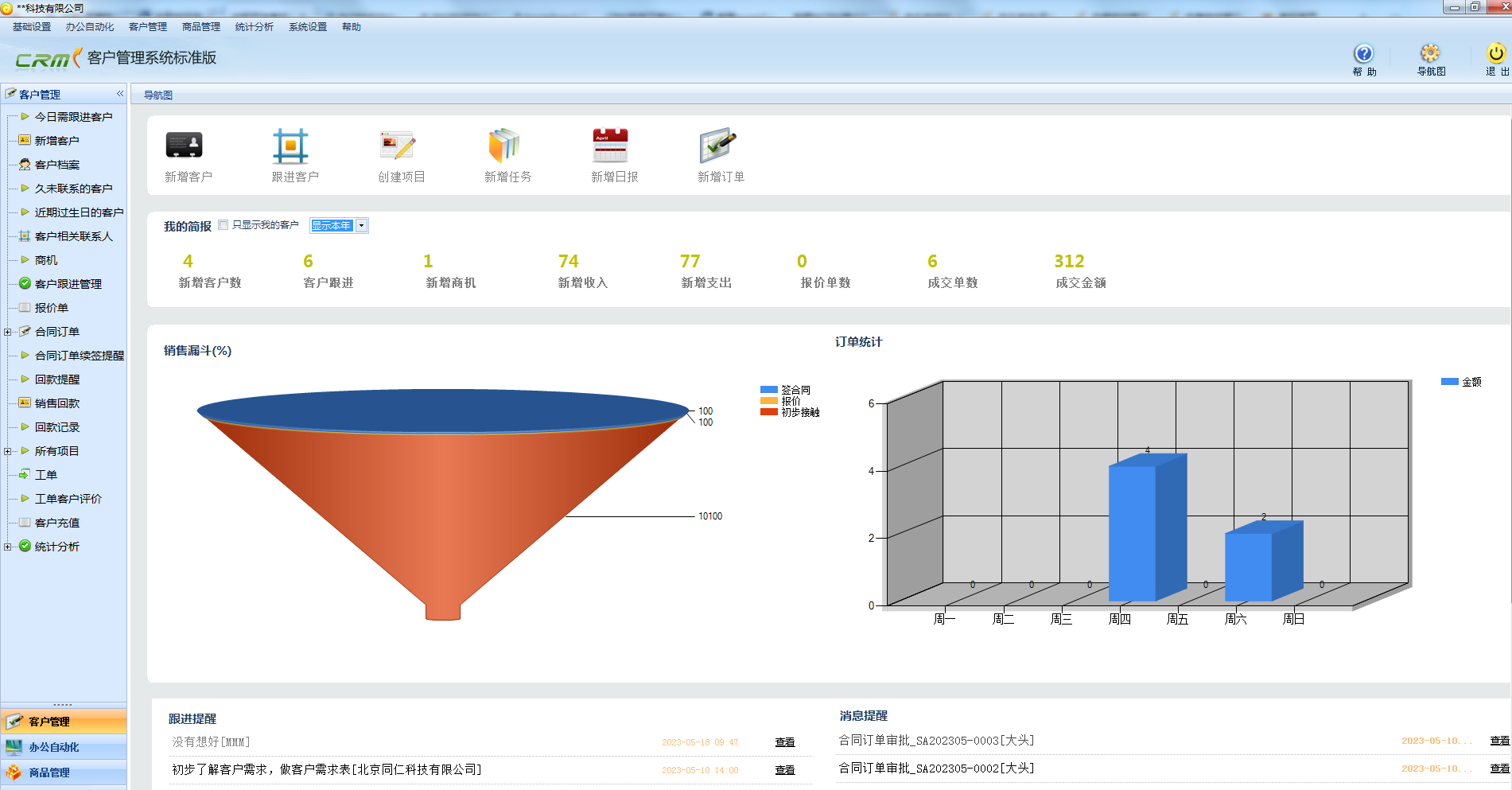Expand the 所有项目 tree node
This screenshot has width=1512, height=790.
[7, 451]
